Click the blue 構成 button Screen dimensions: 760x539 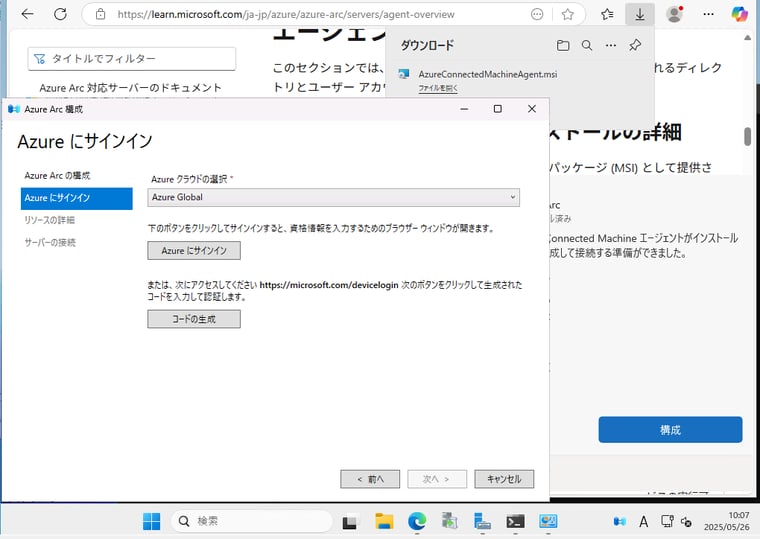[670, 429]
